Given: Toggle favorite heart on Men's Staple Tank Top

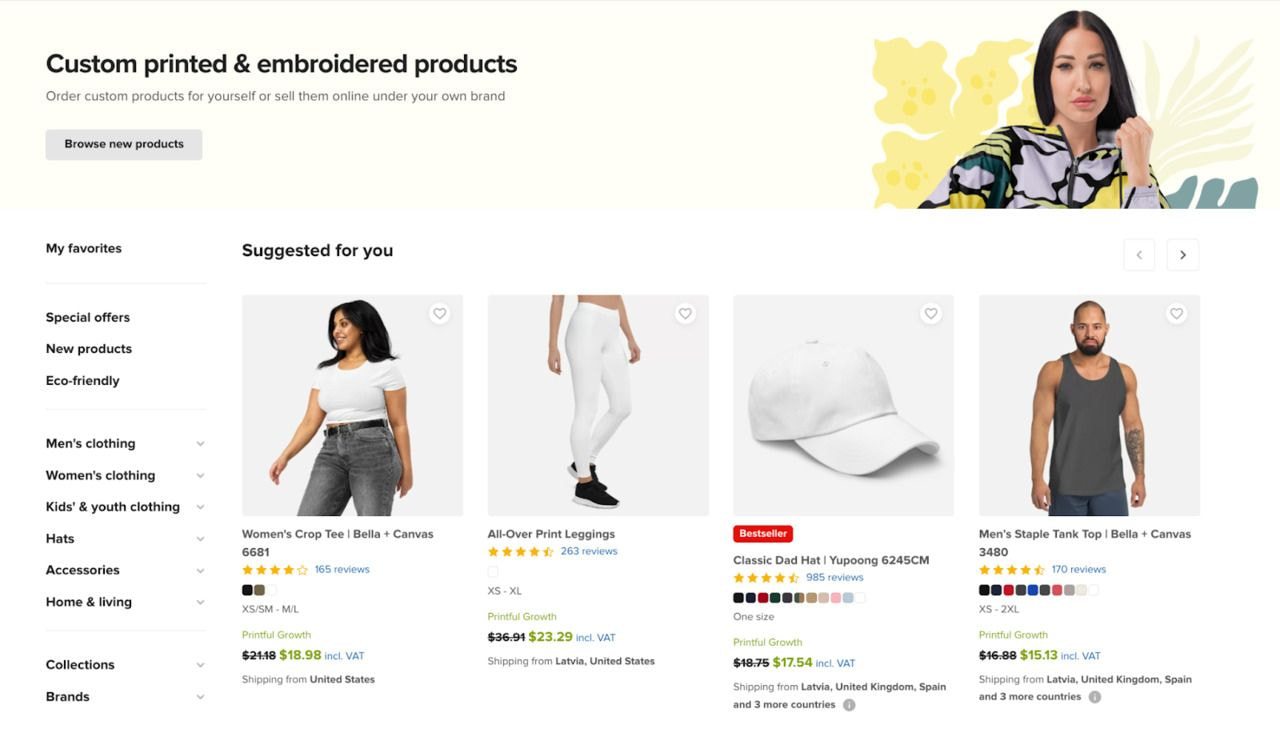Looking at the screenshot, I should pos(1176,314).
